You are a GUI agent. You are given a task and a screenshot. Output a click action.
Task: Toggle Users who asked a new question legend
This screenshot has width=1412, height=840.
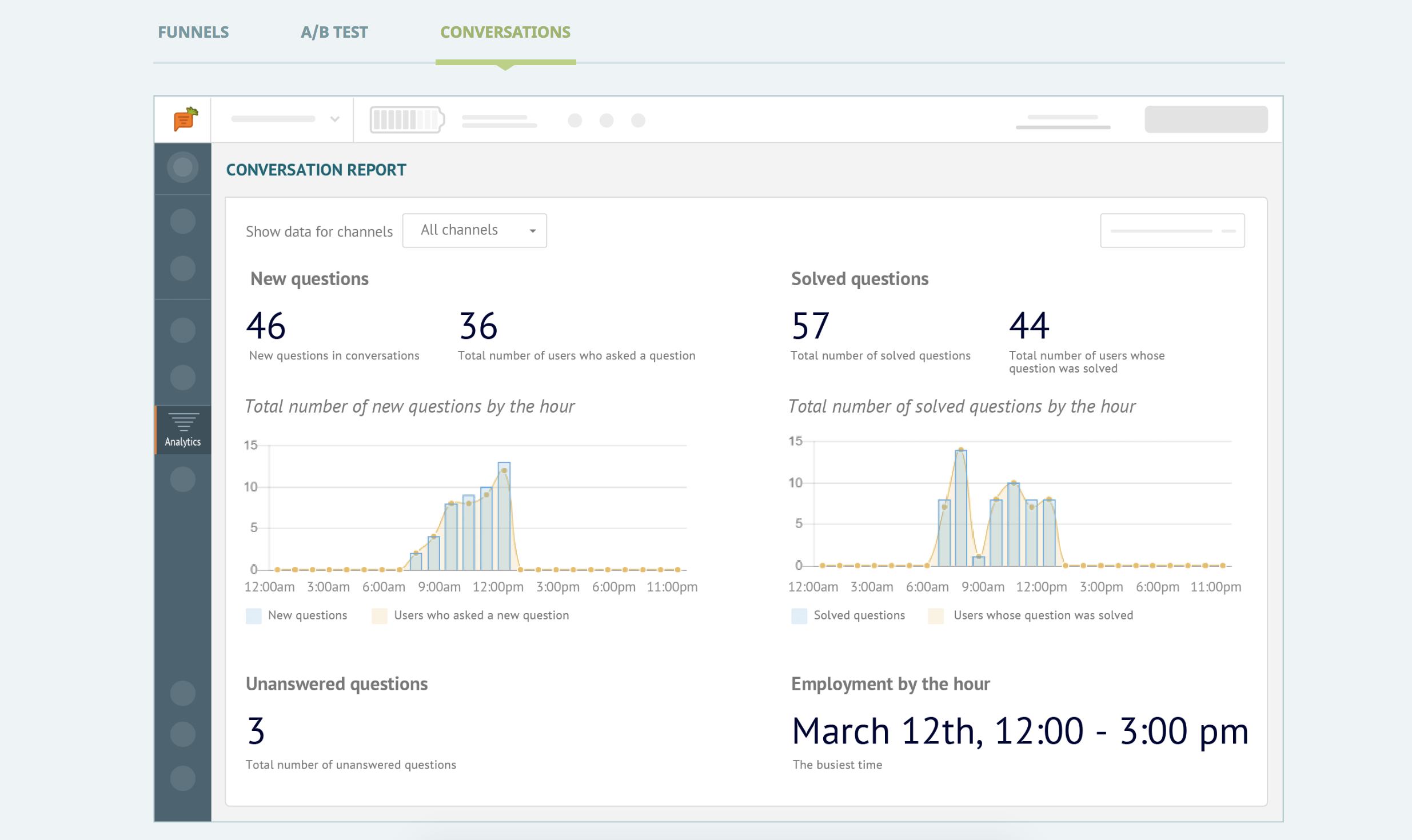pos(470,615)
